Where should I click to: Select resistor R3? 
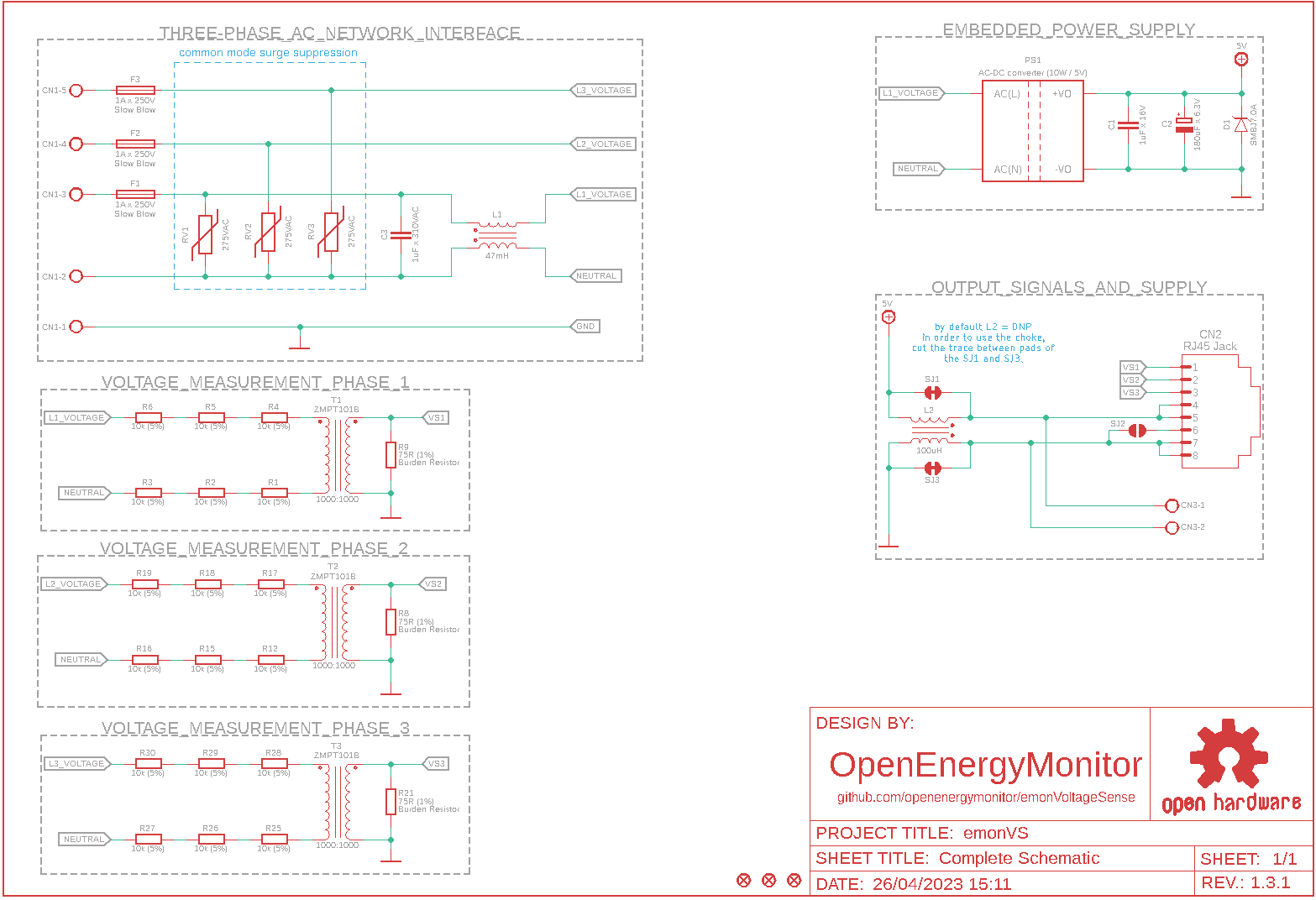pyautogui.click(x=148, y=493)
